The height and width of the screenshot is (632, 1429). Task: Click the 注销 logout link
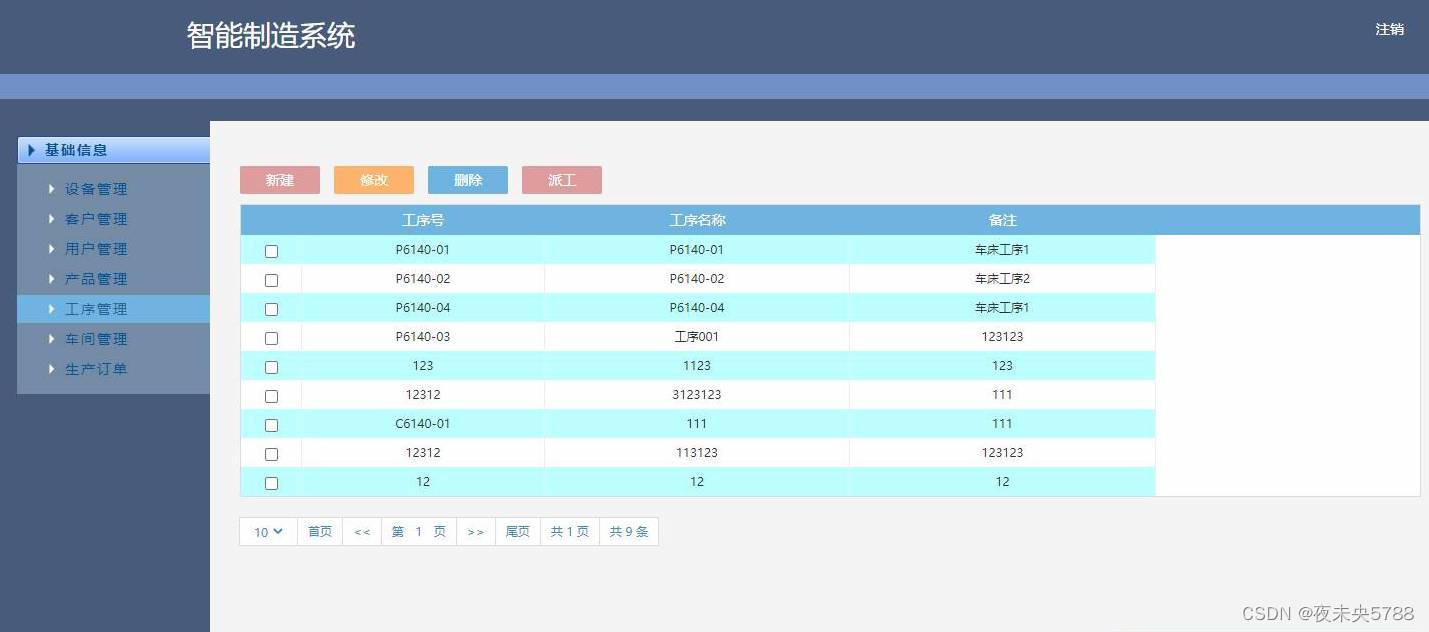[x=1389, y=30]
